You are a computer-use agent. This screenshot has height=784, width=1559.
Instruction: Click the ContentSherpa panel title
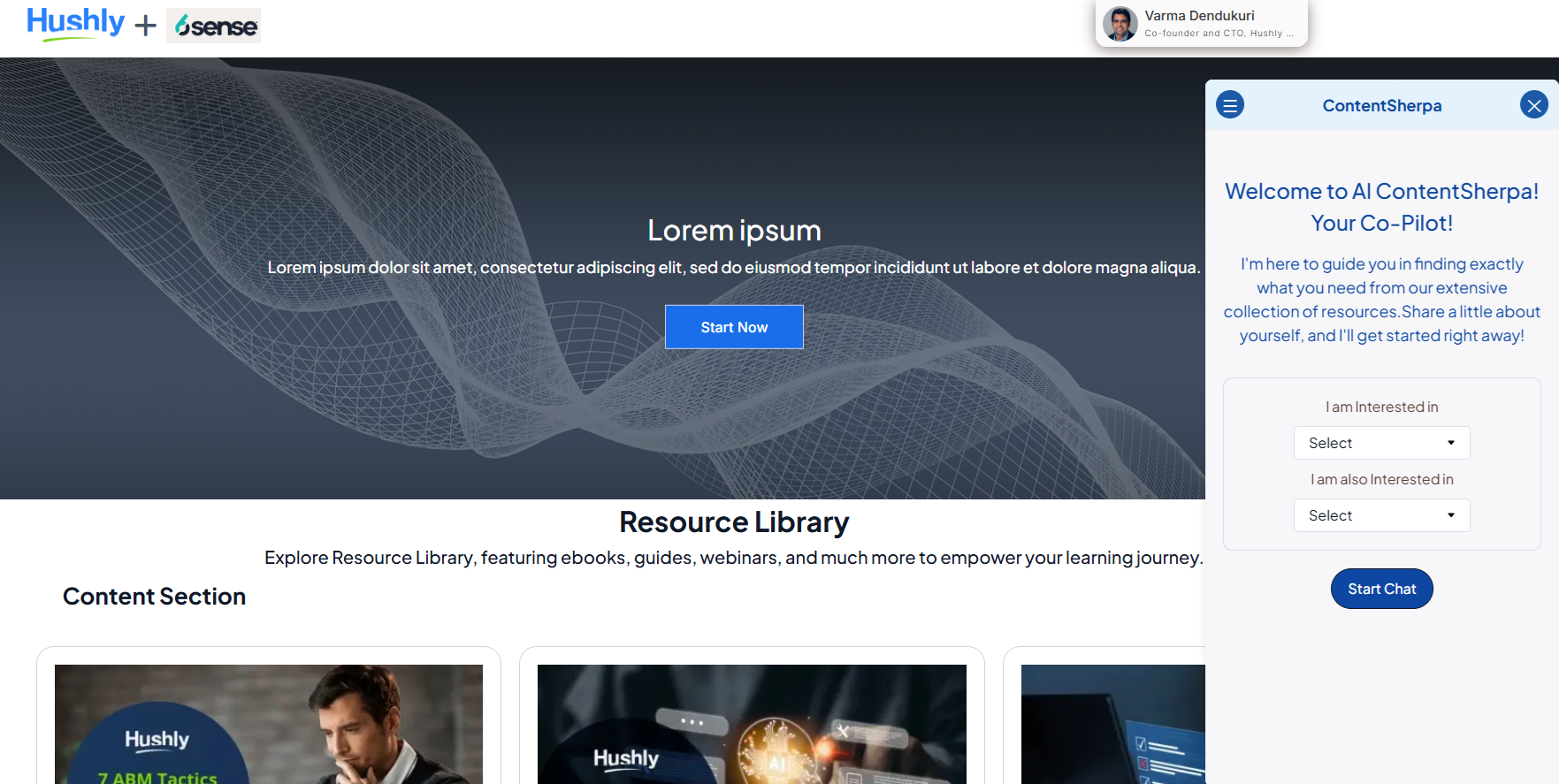pyautogui.click(x=1381, y=106)
